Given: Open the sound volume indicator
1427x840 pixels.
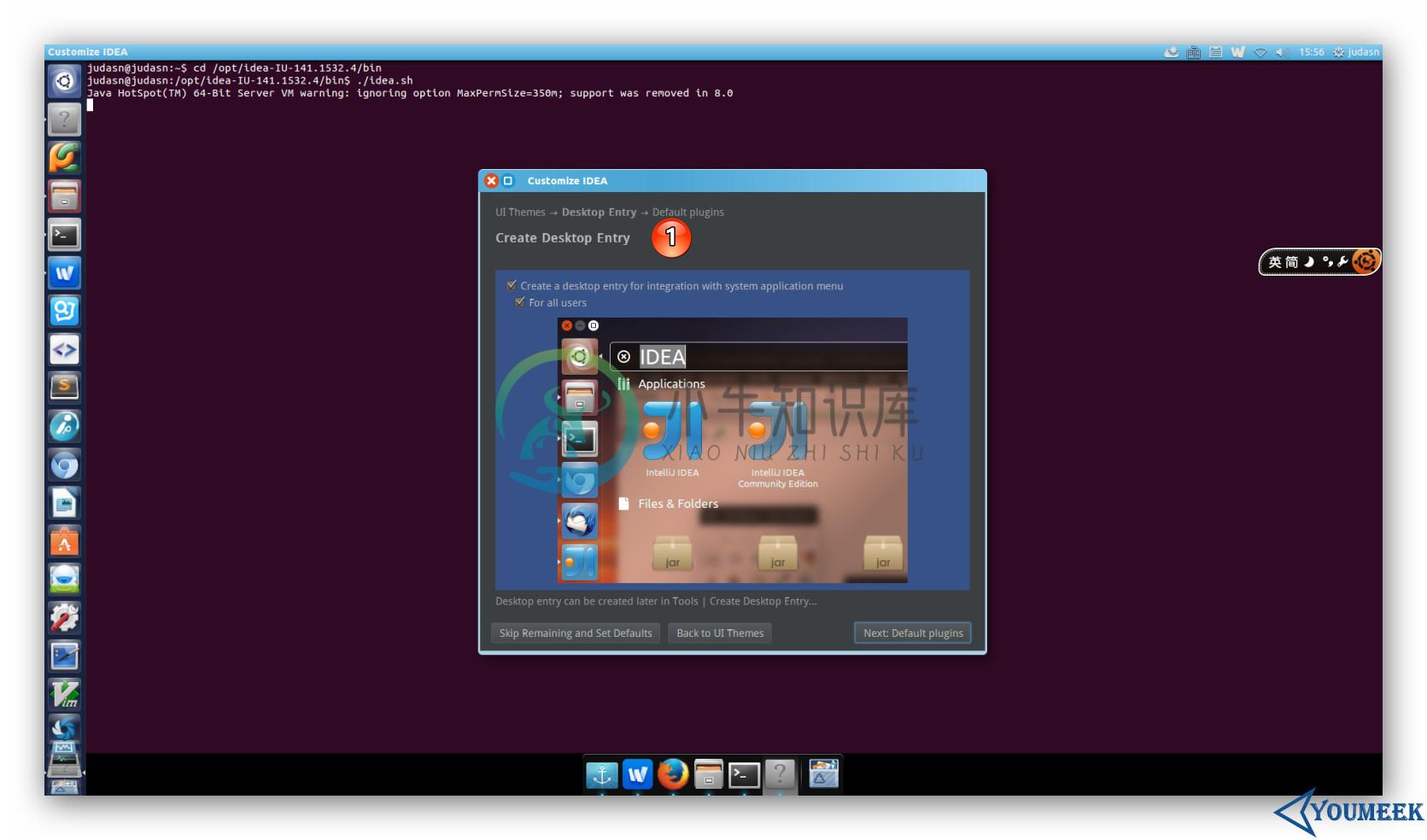Looking at the screenshot, I should pyautogui.click(x=1282, y=52).
